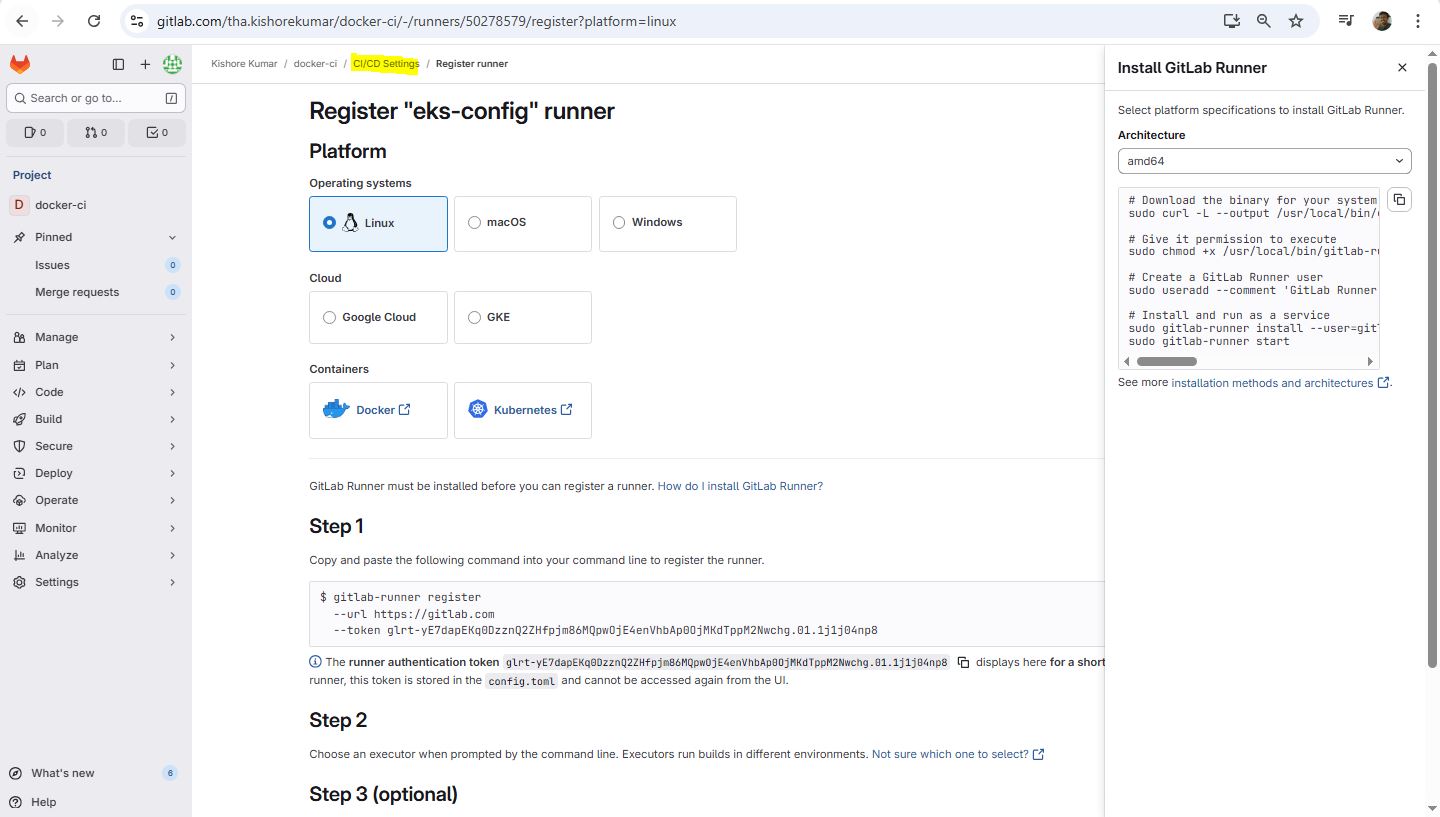
Task: Open the to-do list counter
Action: pos(157,132)
